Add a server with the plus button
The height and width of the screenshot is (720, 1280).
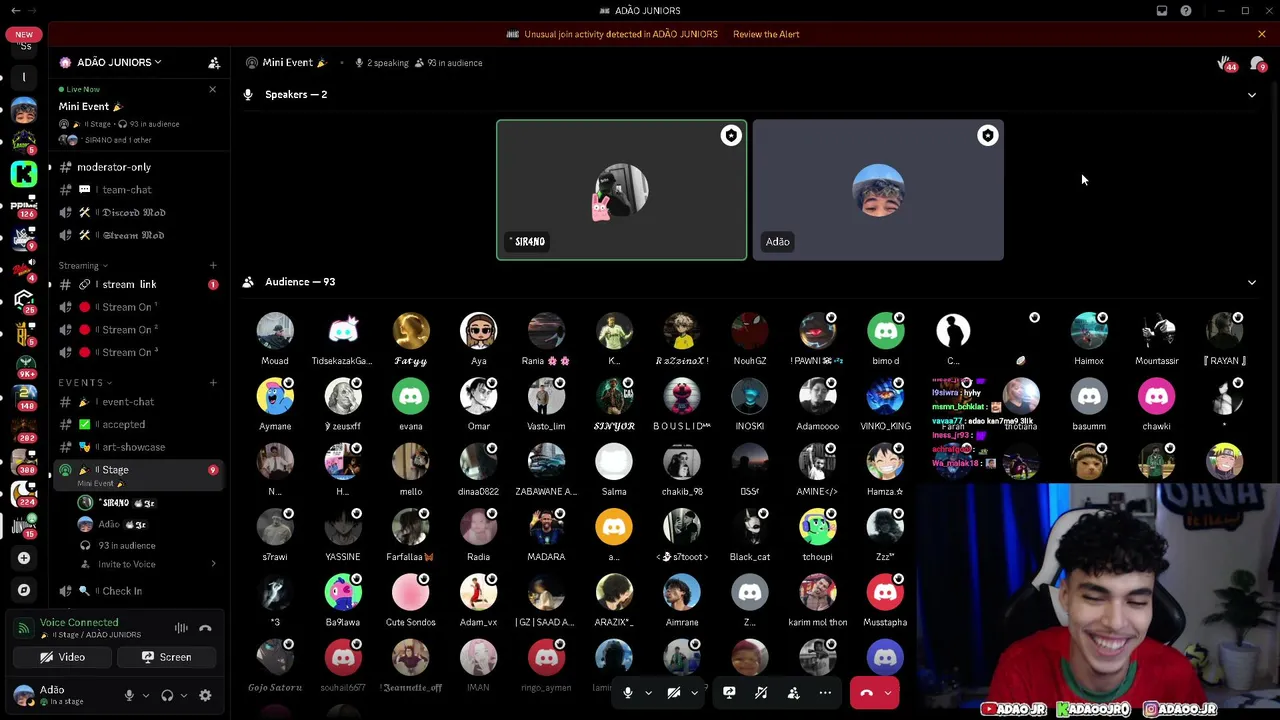24,558
